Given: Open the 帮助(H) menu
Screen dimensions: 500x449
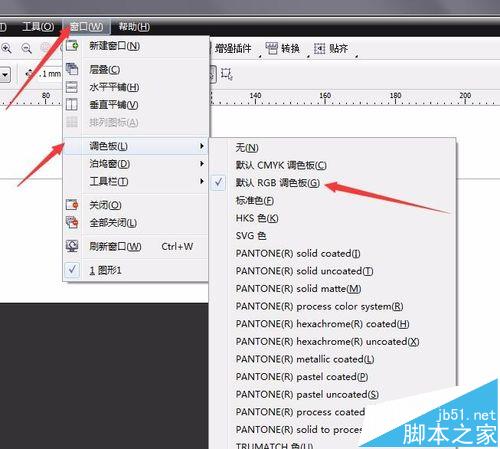Looking at the screenshot, I should 134,27.
